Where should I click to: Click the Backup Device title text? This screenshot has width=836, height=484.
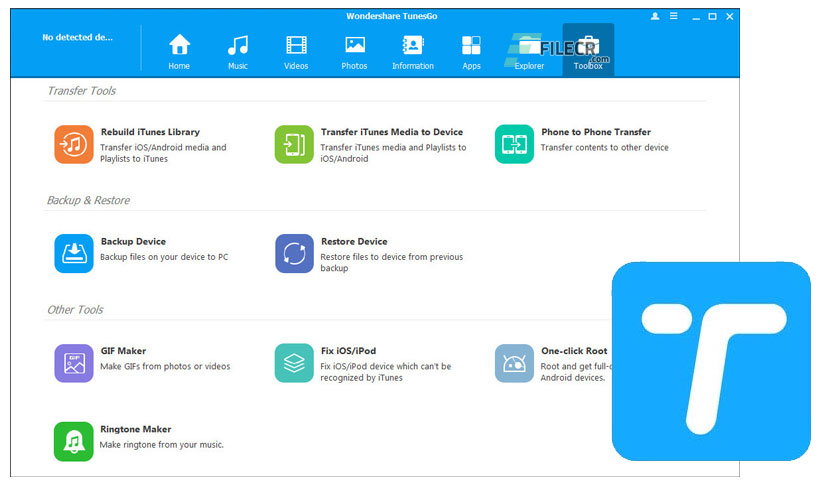tap(133, 241)
